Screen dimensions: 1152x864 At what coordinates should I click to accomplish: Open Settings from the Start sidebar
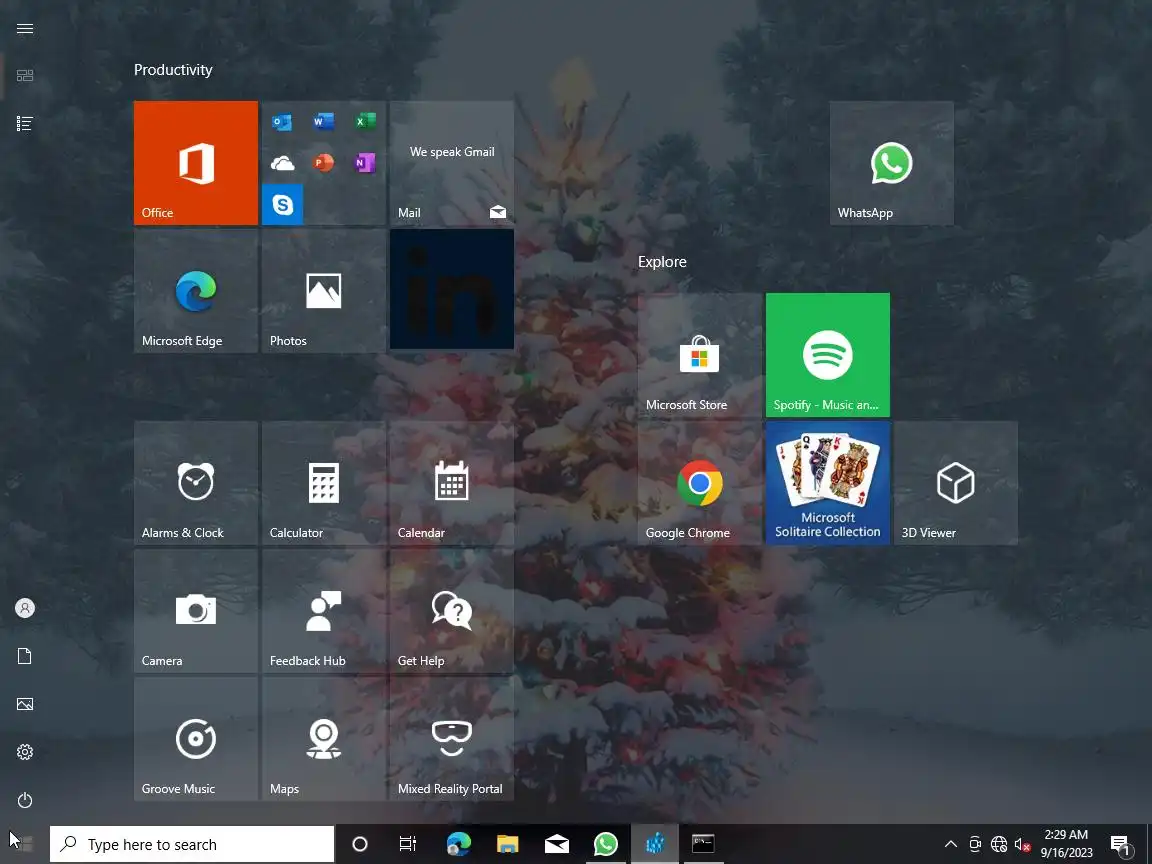point(25,752)
